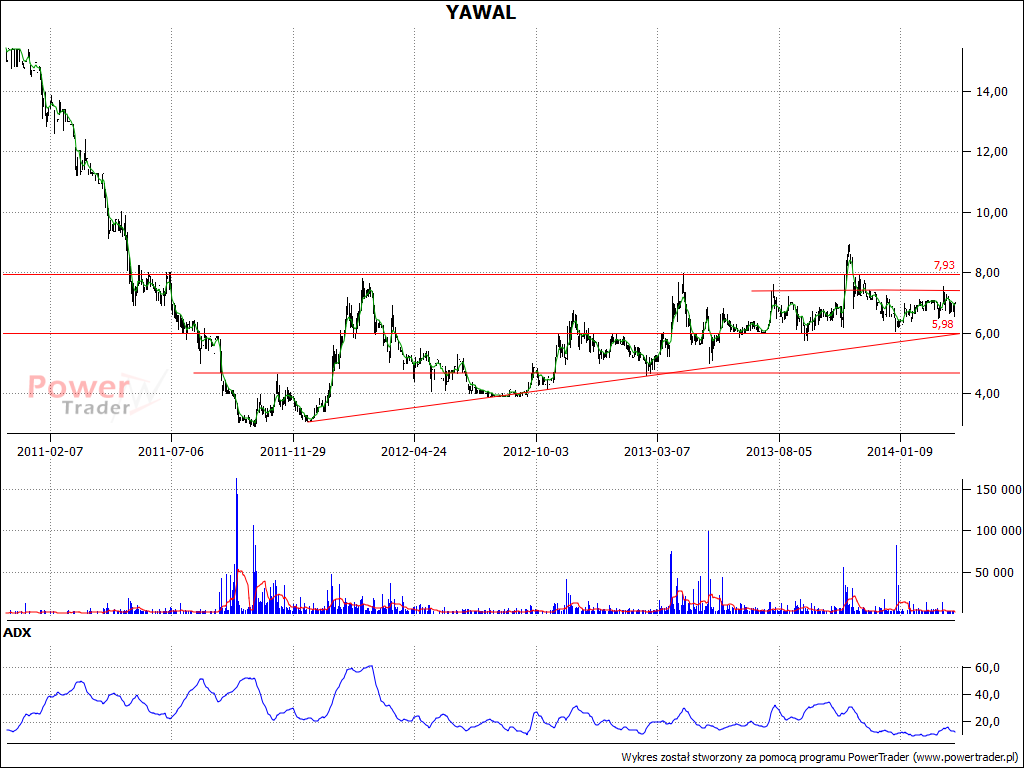Click the red 5,98 support level label
Screen dimensions: 1024x768
pos(942,324)
